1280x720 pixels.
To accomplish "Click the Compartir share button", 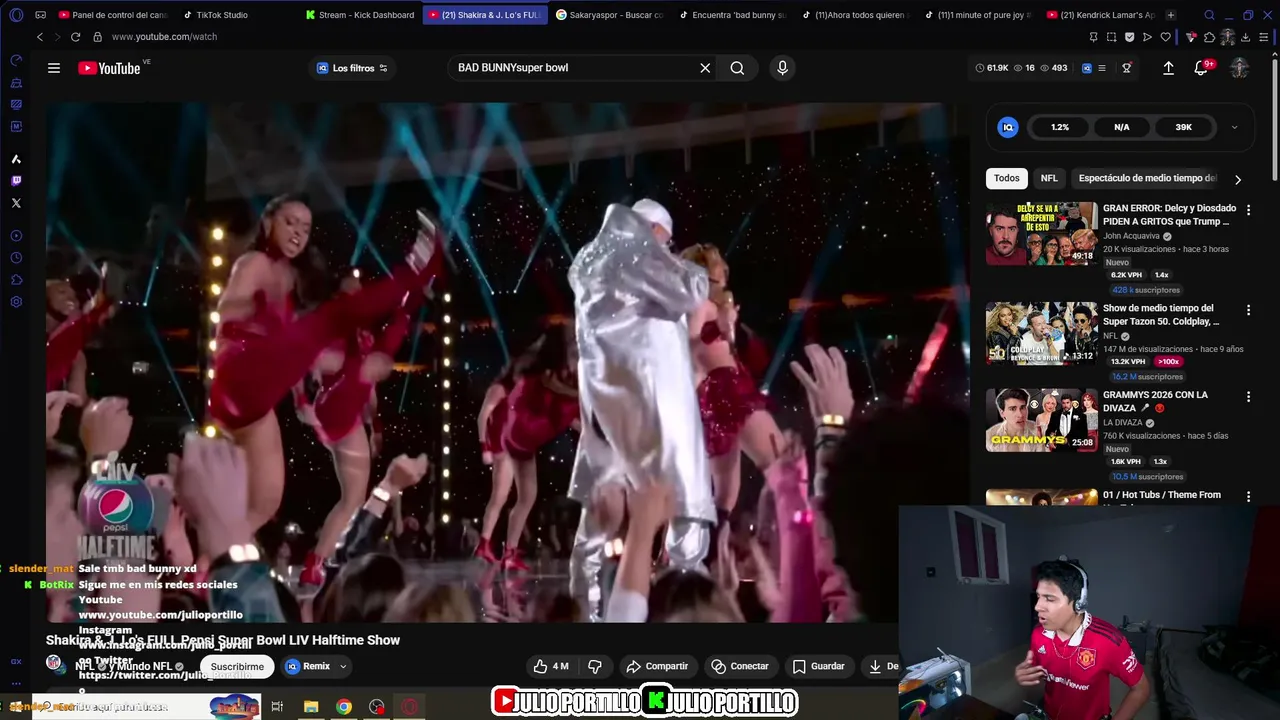I will coord(657,666).
